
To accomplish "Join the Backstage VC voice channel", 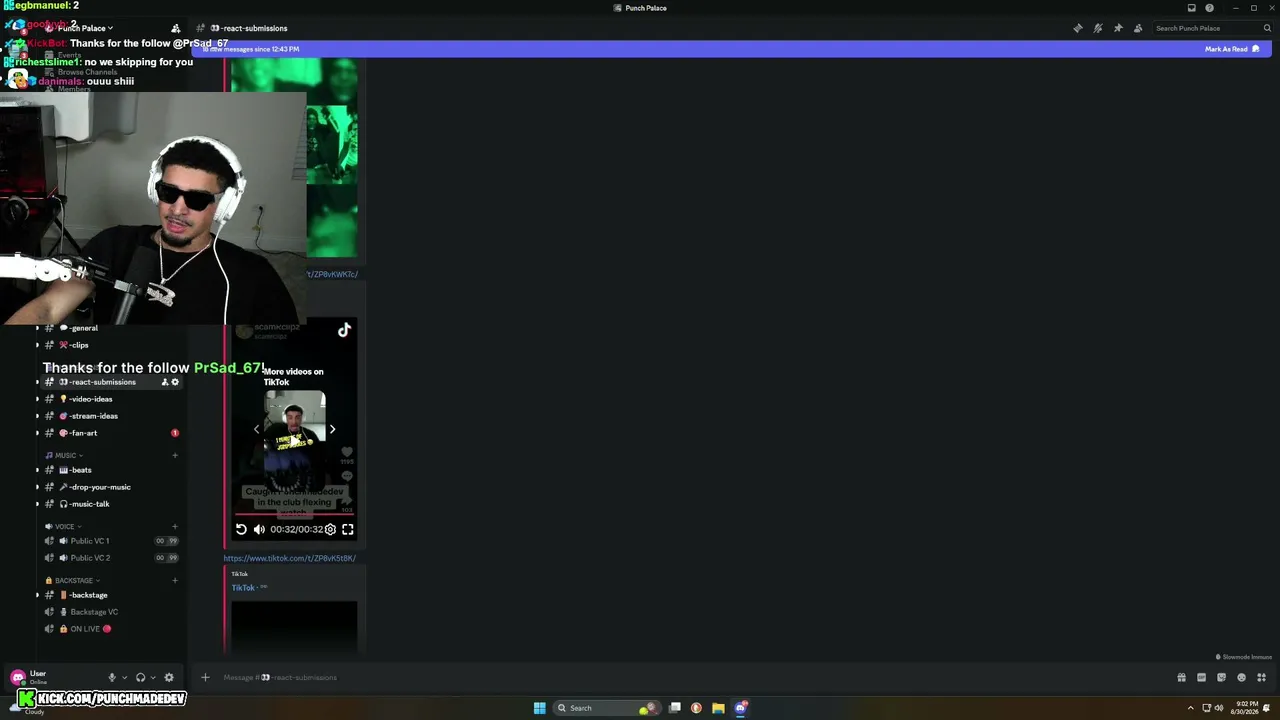I will click(110, 612).
